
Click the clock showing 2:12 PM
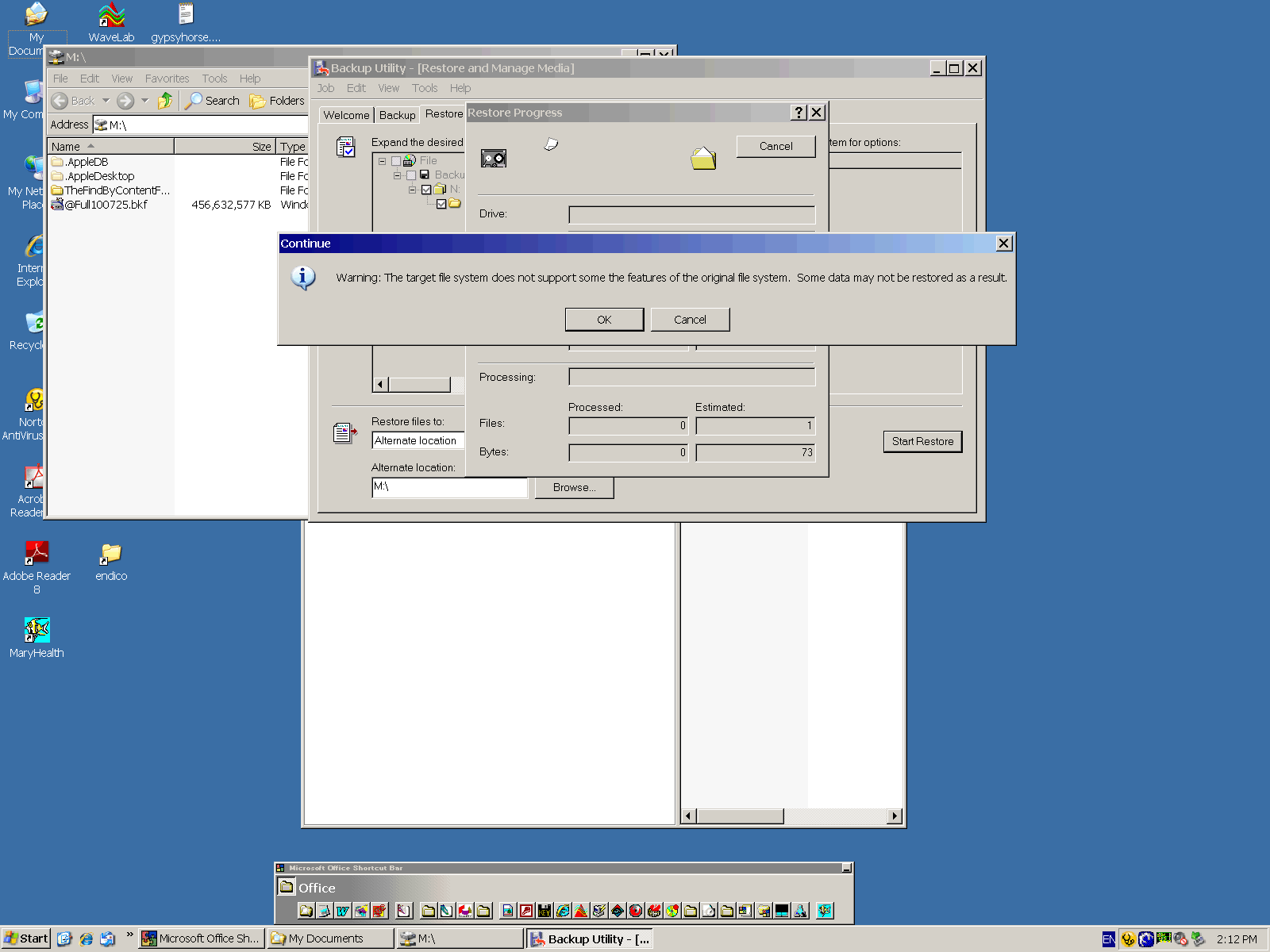pyautogui.click(x=1237, y=939)
